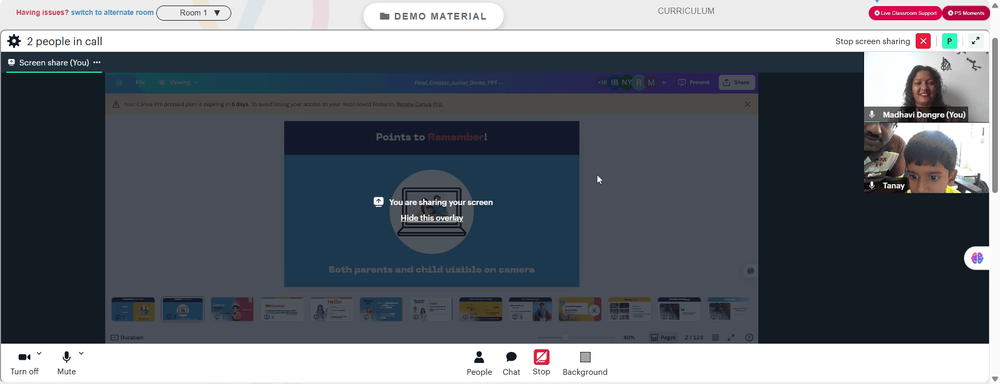Click the red X stop sharing icon
The height and width of the screenshot is (384, 1000).
click(923, 41)
